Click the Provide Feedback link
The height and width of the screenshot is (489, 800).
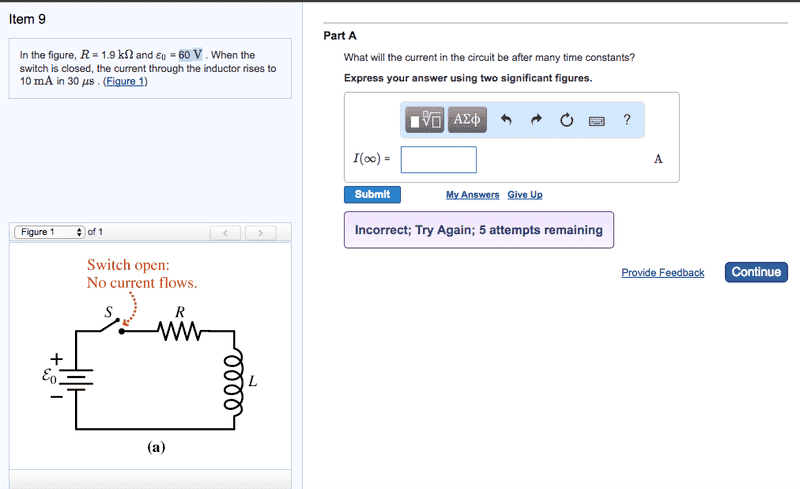[662, 273]
